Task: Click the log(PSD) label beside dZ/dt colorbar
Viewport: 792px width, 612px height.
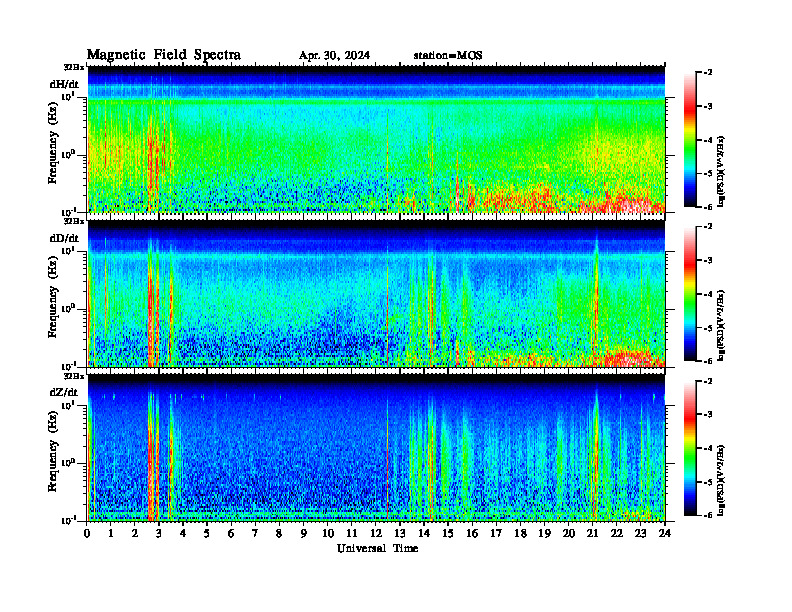Action: (x=721, y=480)
